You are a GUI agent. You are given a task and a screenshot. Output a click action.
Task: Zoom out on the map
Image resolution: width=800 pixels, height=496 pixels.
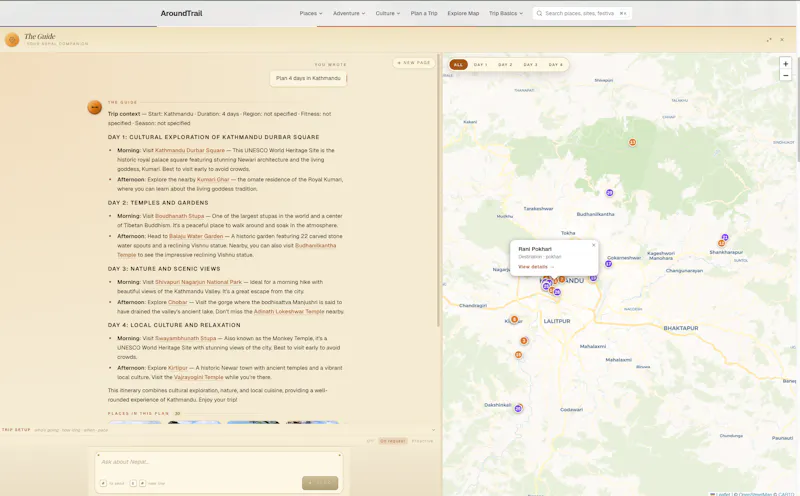point(786,76)
